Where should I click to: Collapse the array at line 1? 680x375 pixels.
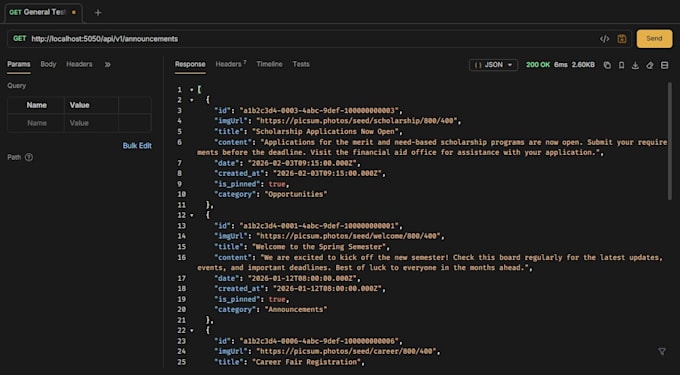(191, 90)
